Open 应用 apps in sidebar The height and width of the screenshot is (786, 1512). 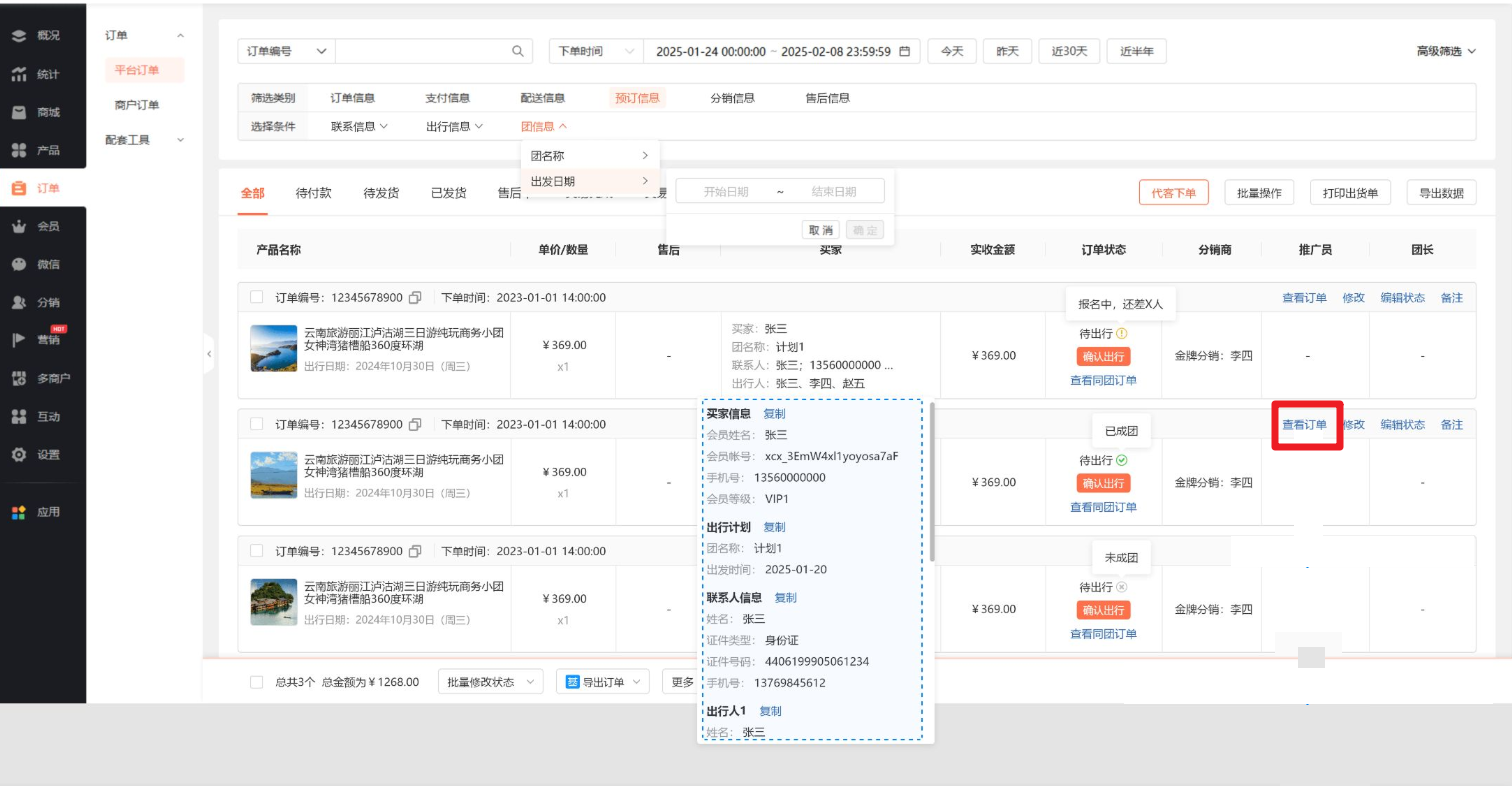pyautogui.click(x=37, y=512)
